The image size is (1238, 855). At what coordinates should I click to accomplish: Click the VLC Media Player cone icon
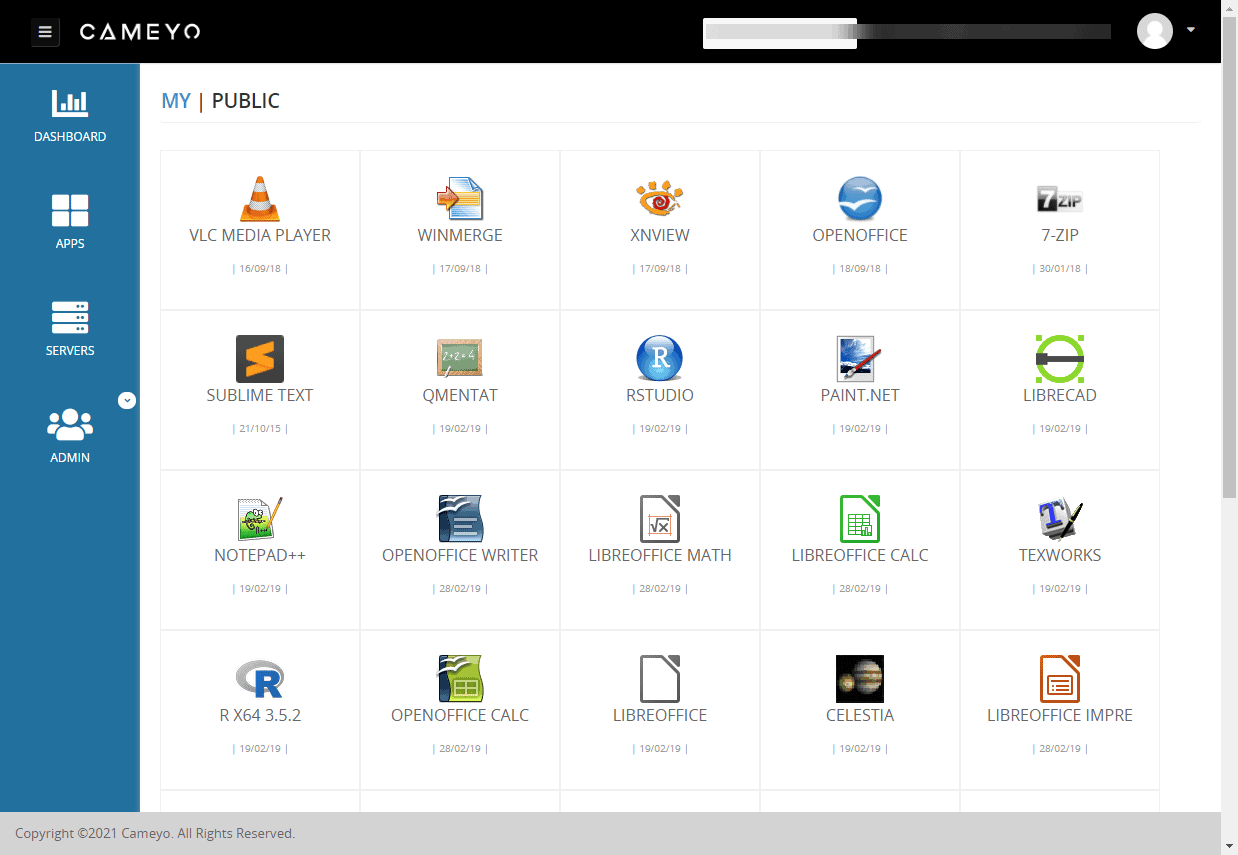(260, 198)
